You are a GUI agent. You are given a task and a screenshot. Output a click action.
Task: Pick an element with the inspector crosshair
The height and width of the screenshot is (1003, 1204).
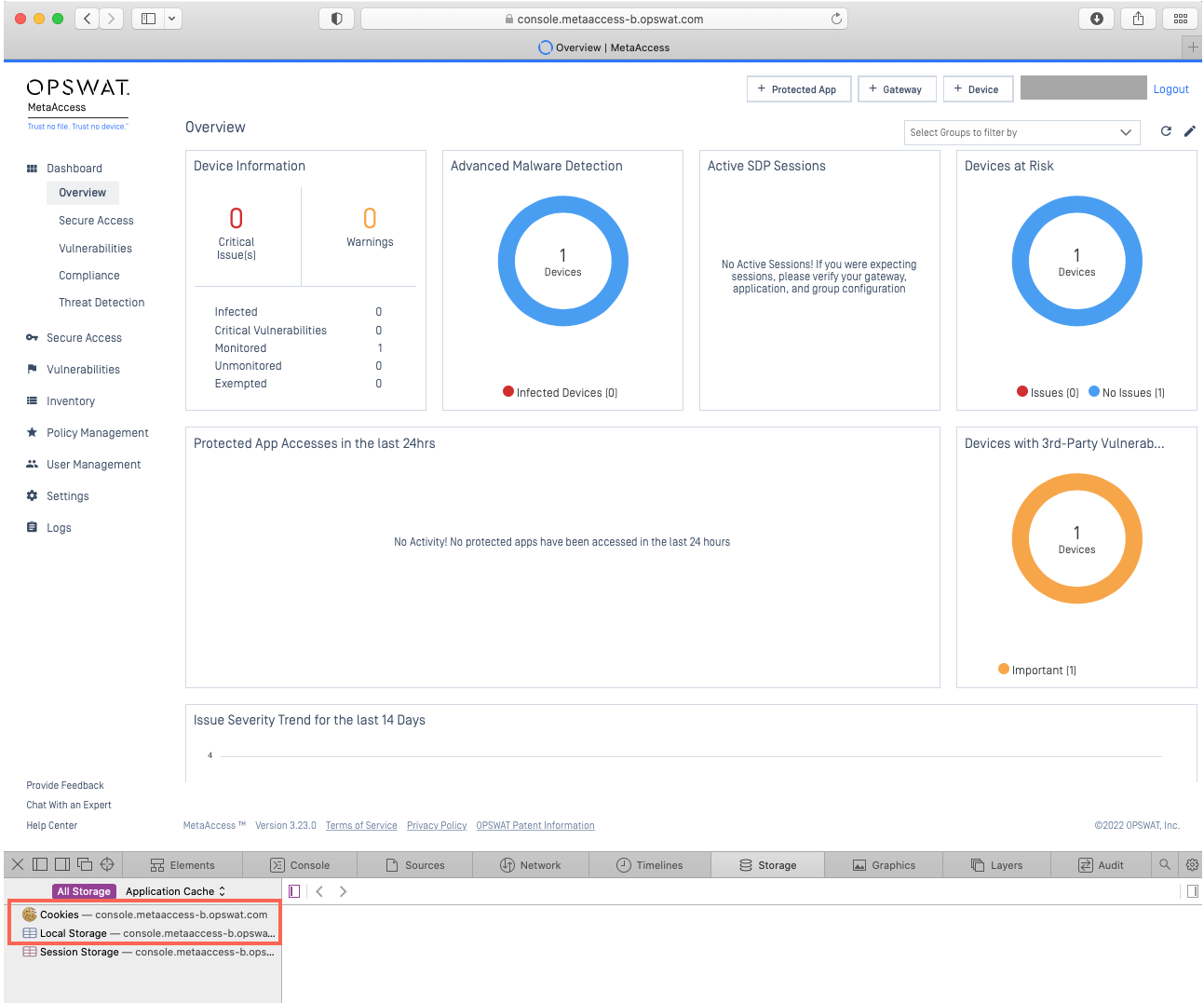click(x=107, y=864)
